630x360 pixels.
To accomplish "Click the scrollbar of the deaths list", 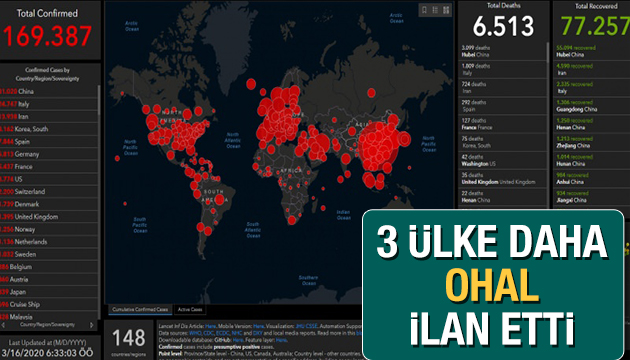I will (547, 52).
